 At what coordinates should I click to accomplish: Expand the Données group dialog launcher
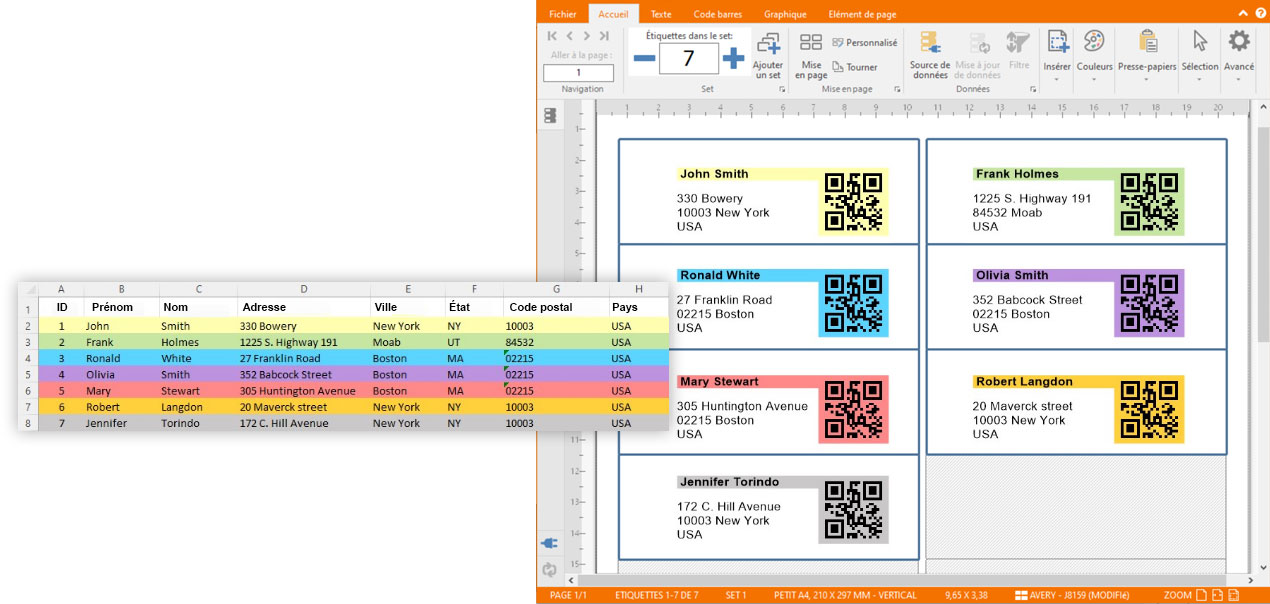click(1033, 90)
